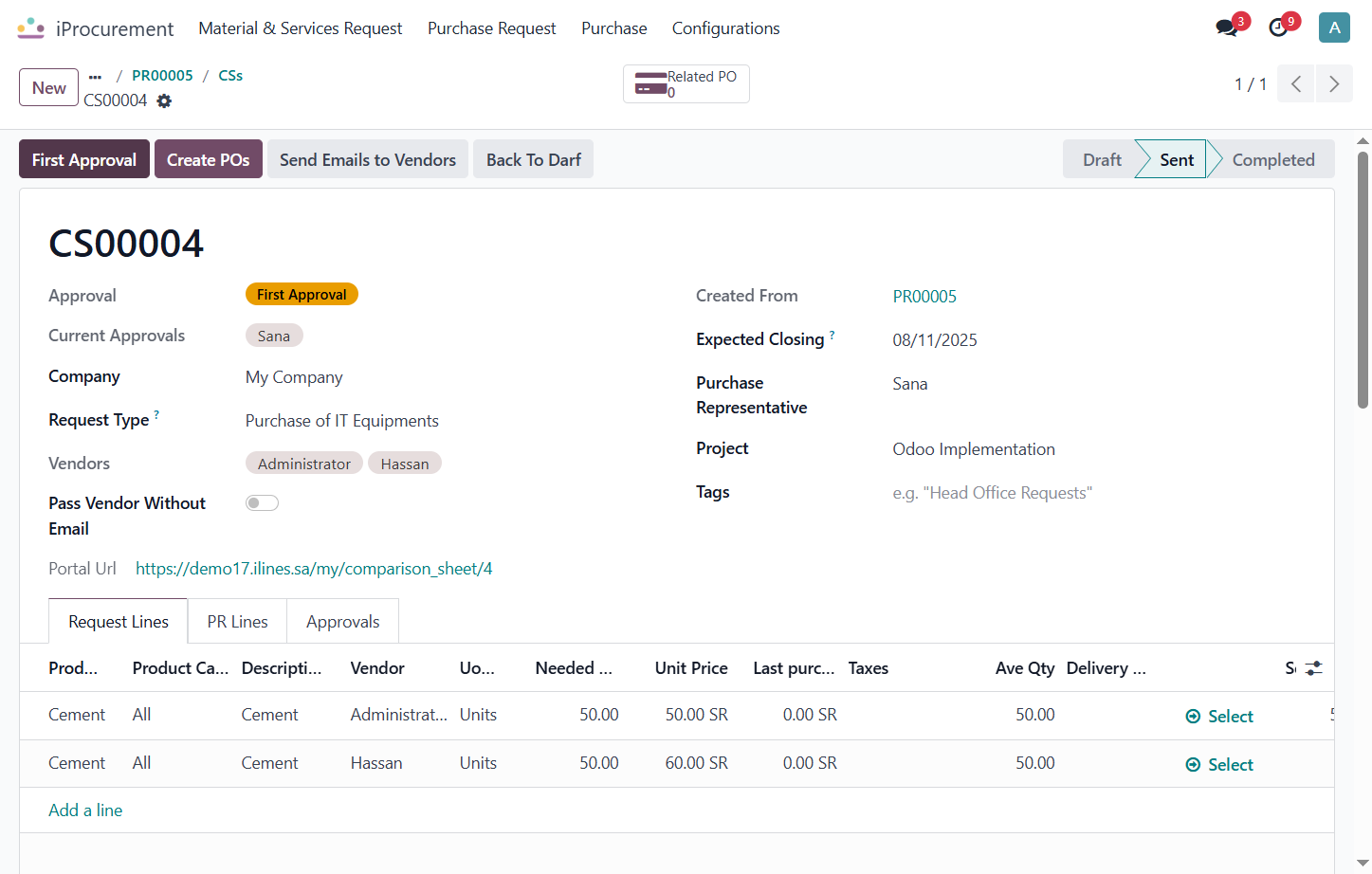Open the iProcurement app home icon

pos(30,28)
